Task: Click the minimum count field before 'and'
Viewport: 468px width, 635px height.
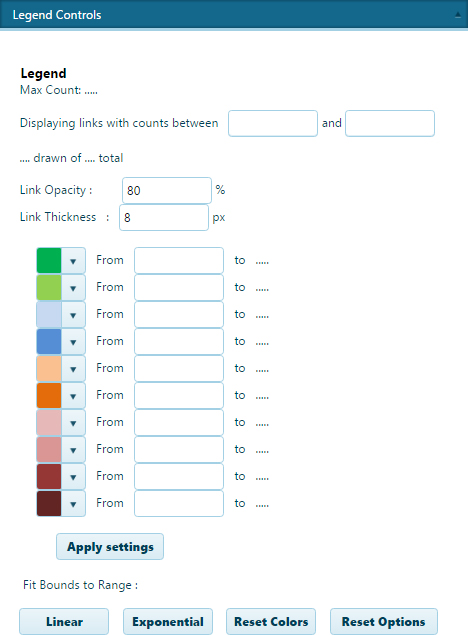Action: click(x=273, y=124)
